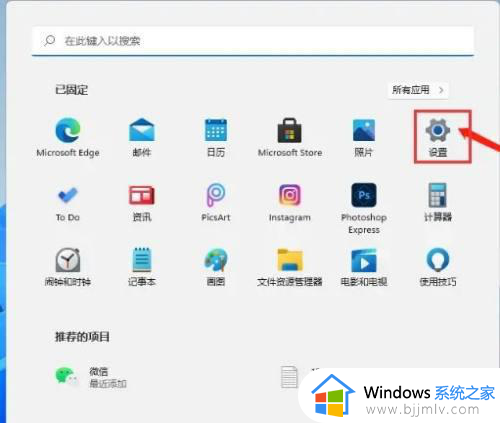
Task: Open the 日历 calendar app
Action: [x=216, y=137]
